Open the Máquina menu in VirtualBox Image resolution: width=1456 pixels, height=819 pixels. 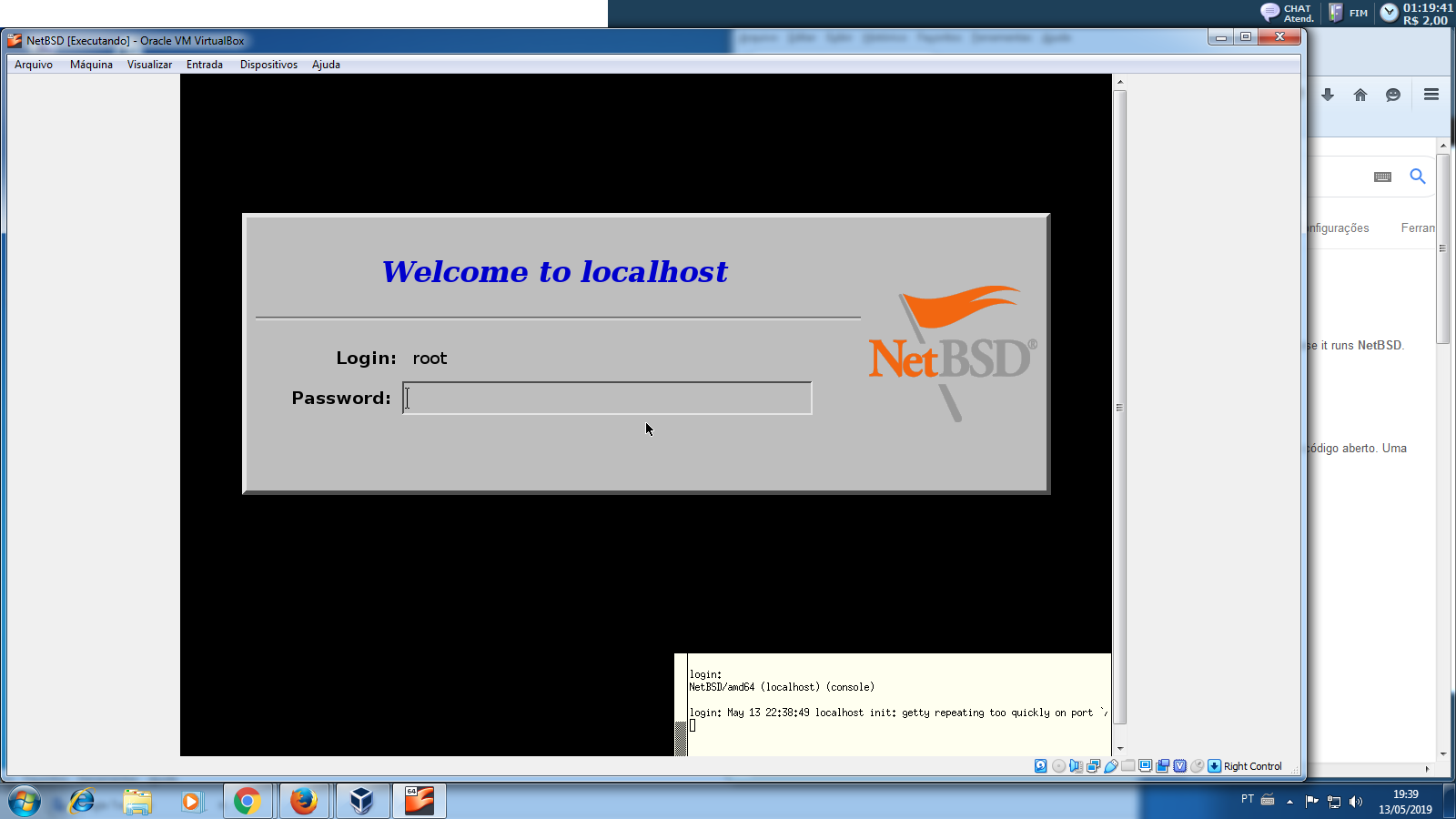(90, 65)
